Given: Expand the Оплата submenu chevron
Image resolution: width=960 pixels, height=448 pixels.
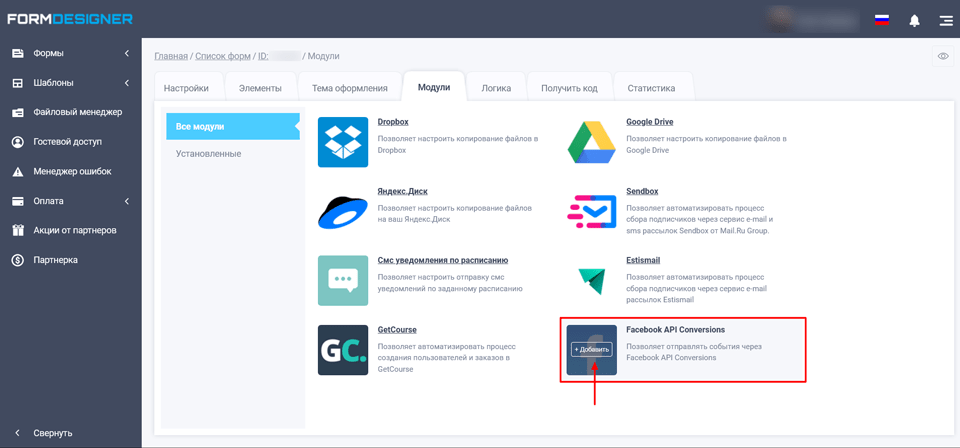Looking at the screenshot, I should pyautogui.click(x=127, y=201).
